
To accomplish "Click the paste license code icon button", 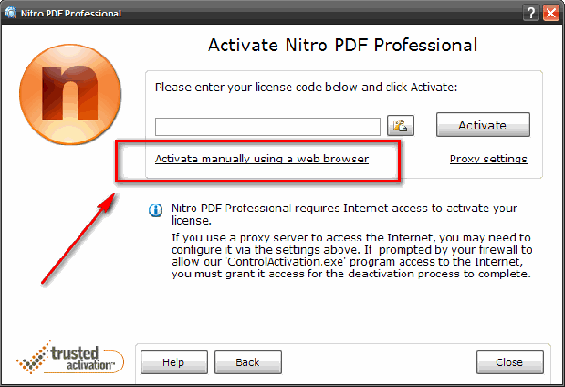I will (400, 125).
